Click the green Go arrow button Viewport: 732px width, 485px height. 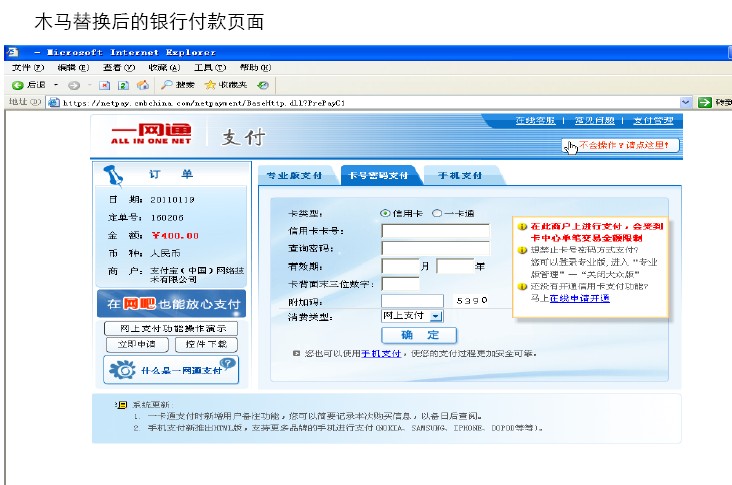tap(704, 102)
